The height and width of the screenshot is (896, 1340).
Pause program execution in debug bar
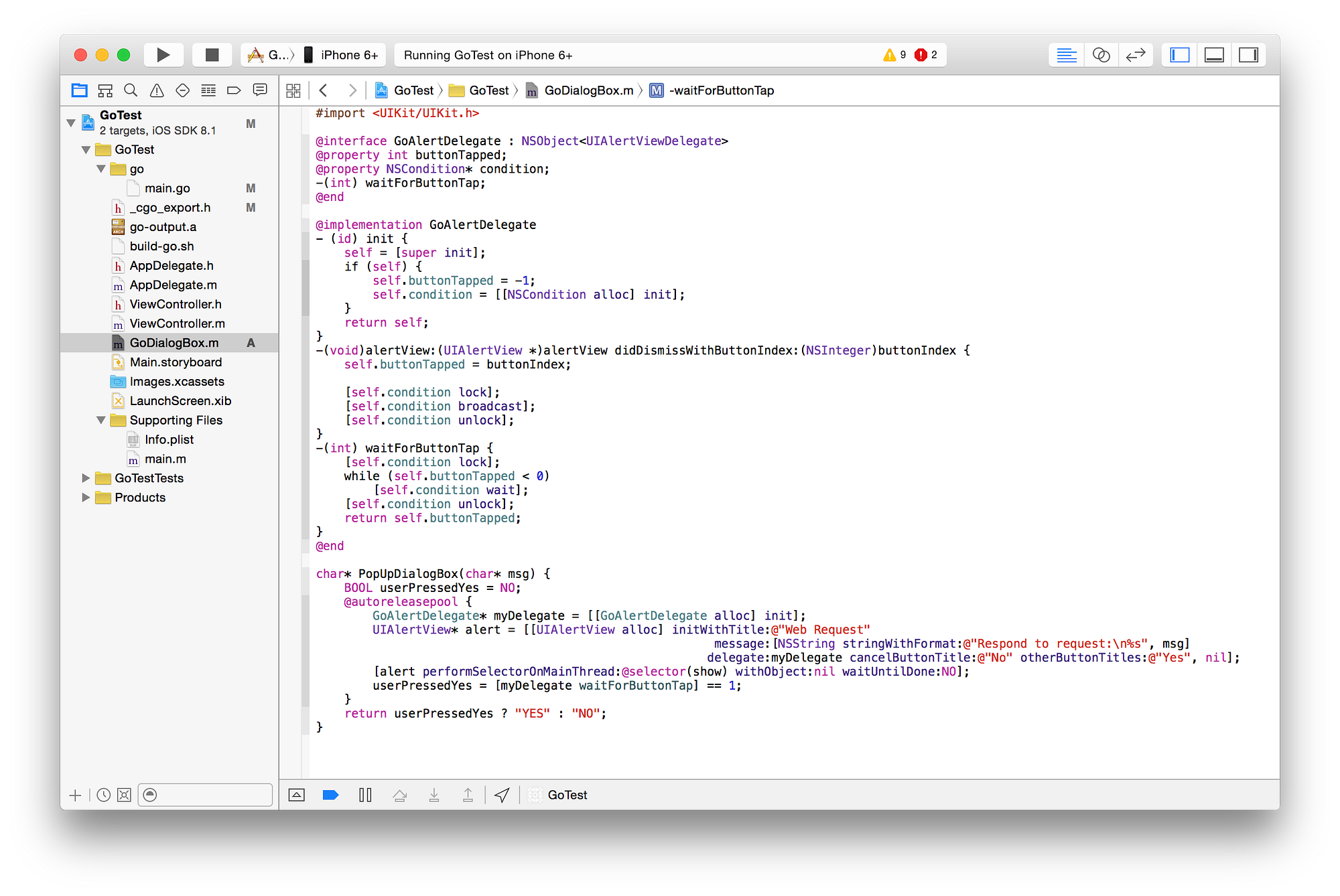coord(365,795)
